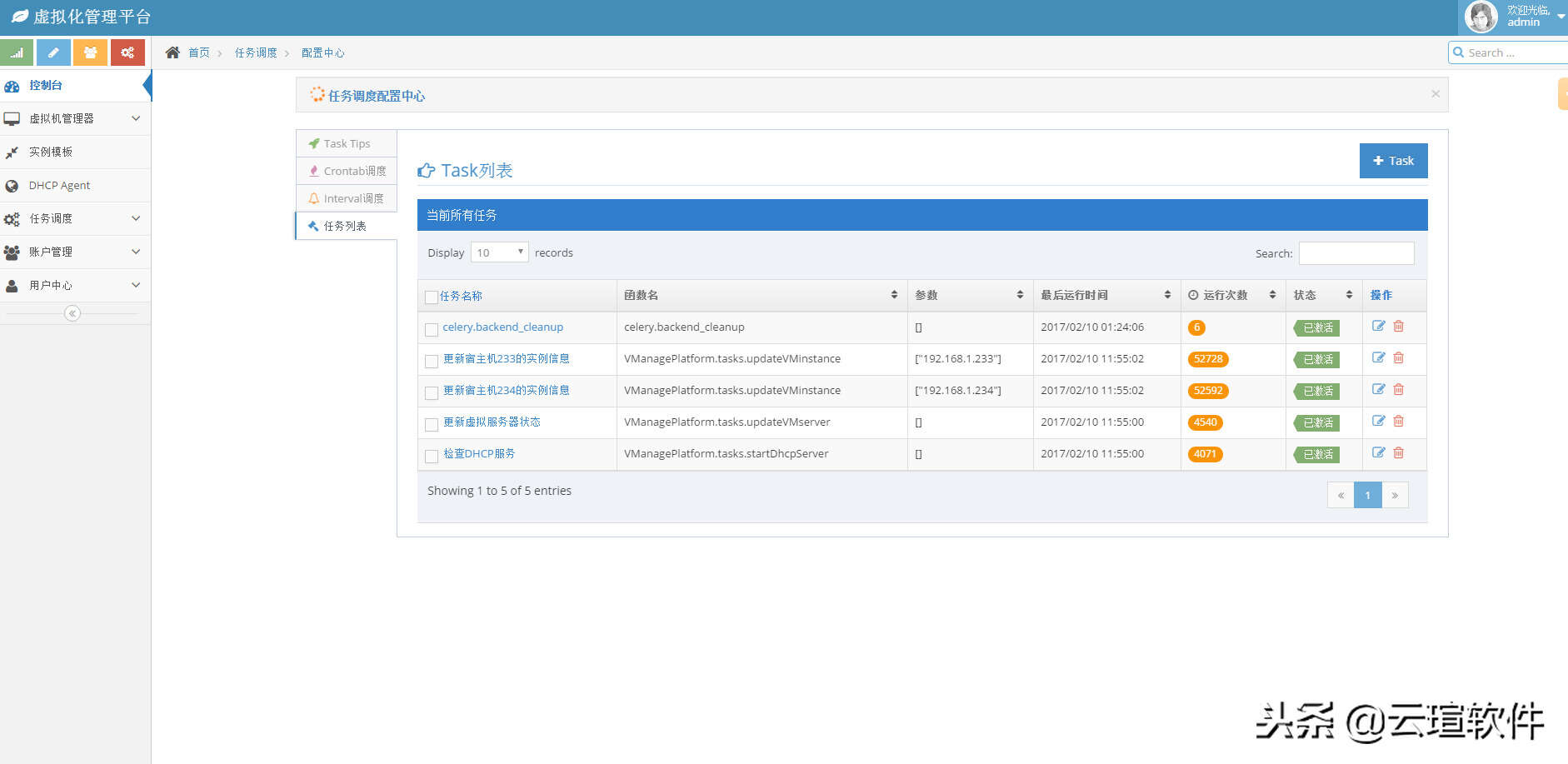This screenshot has width=1568, height=764.
Task: Open the admin user dropdown arrow
Action: [x=1561, y=16]
